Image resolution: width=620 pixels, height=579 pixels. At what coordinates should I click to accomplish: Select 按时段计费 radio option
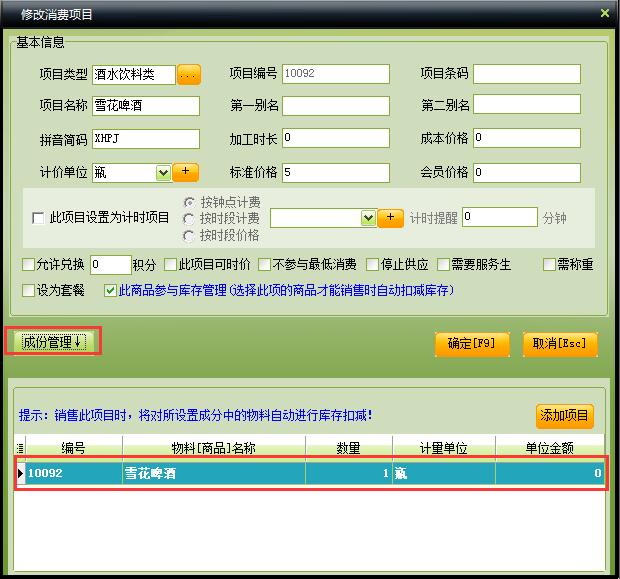[x=189, y=219]
